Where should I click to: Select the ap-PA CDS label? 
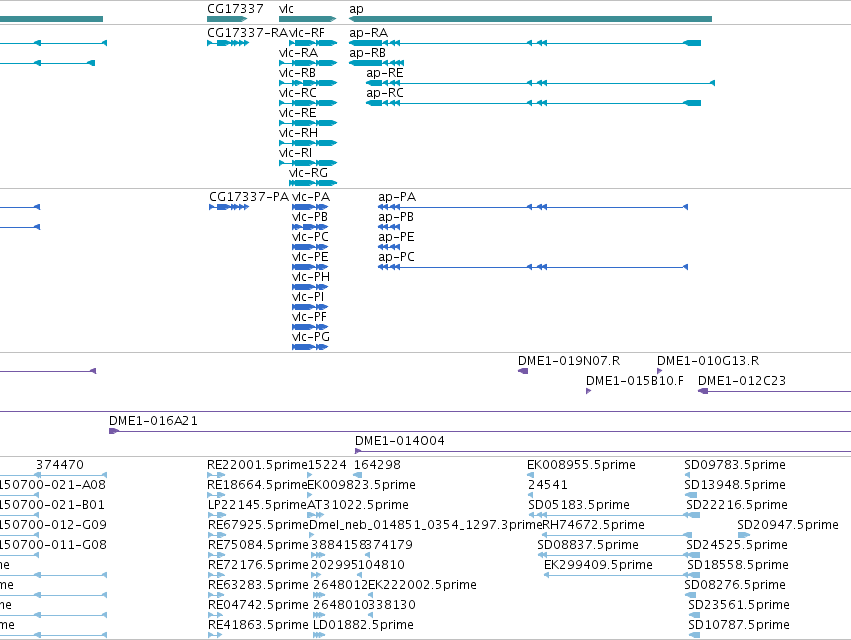pyautogui.click(x=397, y=197)
